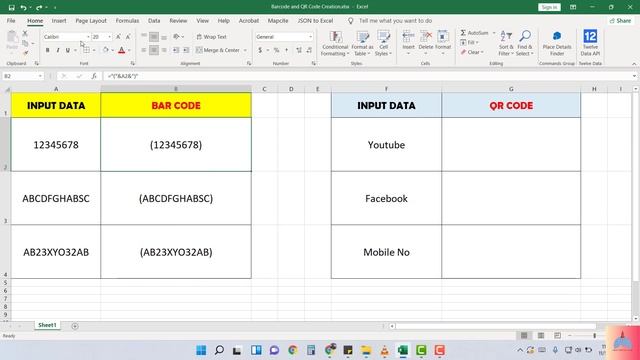The width and height of the screenshot is (640, 360).
Task: Click the Copy icon in Clipboard group
Action: (x=25, y=43)
